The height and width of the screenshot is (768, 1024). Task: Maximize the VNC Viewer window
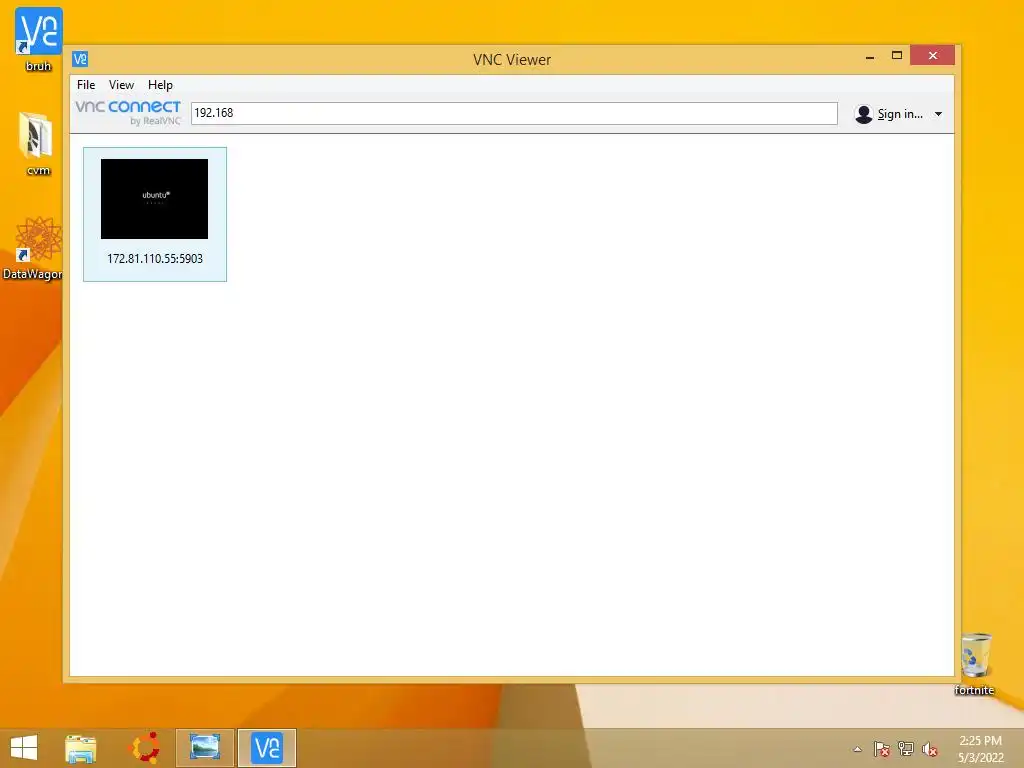tap(897, 56)
